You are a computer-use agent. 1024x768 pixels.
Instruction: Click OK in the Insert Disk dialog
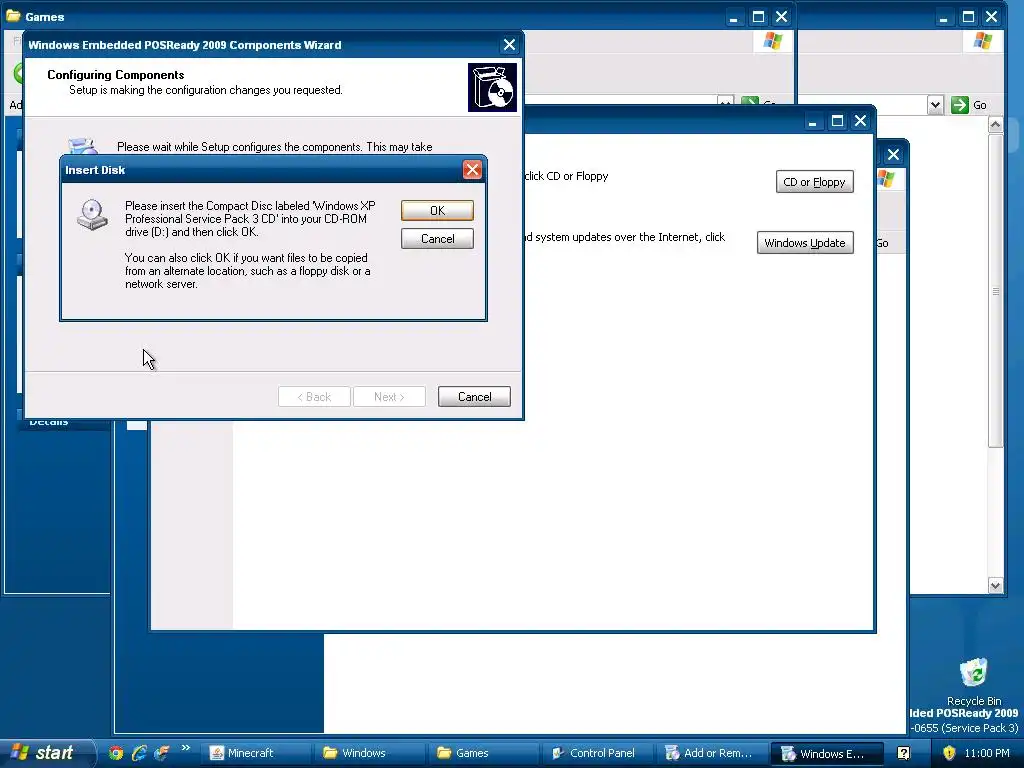(x=437, y=211)
